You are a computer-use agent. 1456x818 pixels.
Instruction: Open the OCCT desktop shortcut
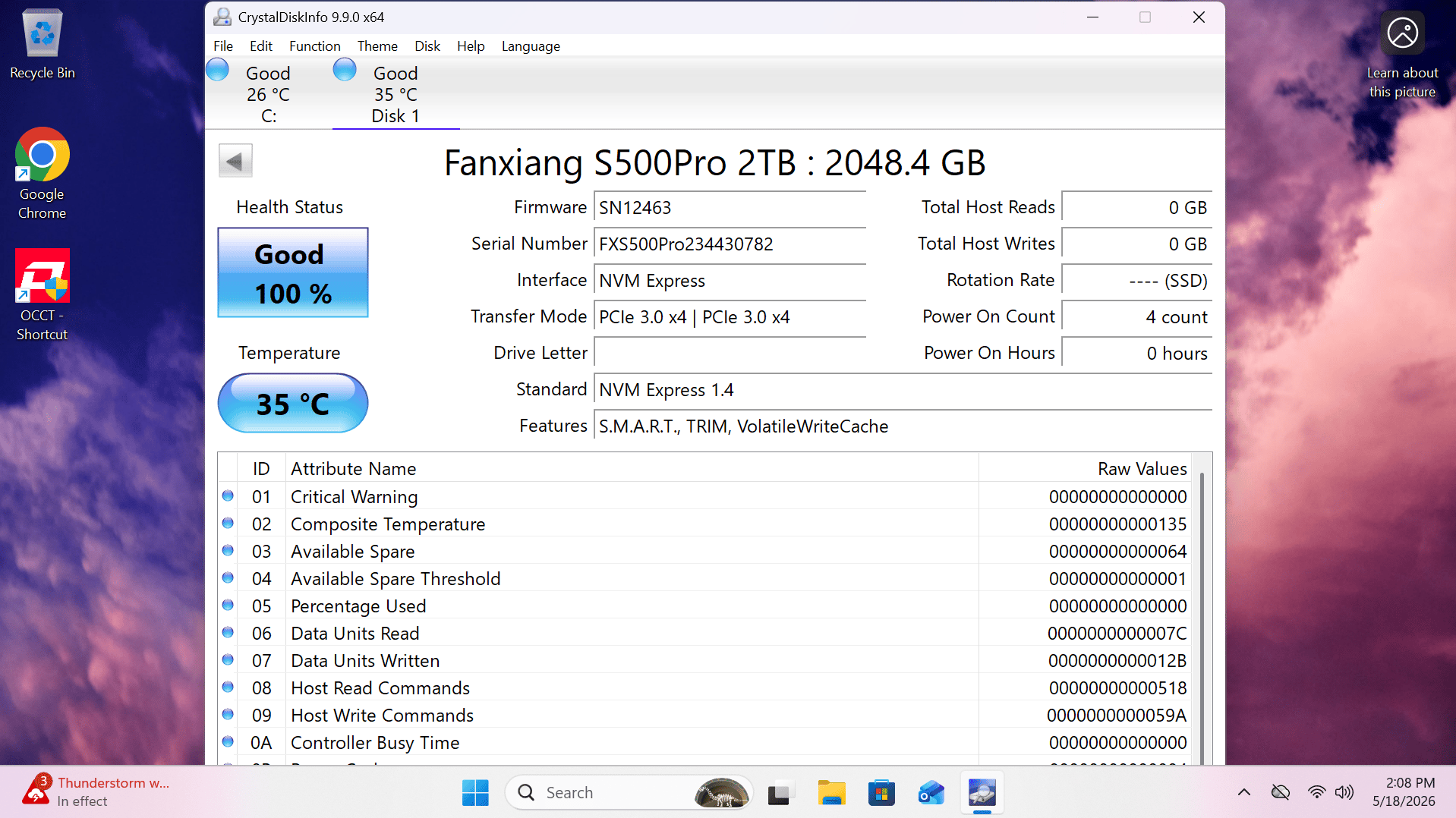tap(43, 295)
